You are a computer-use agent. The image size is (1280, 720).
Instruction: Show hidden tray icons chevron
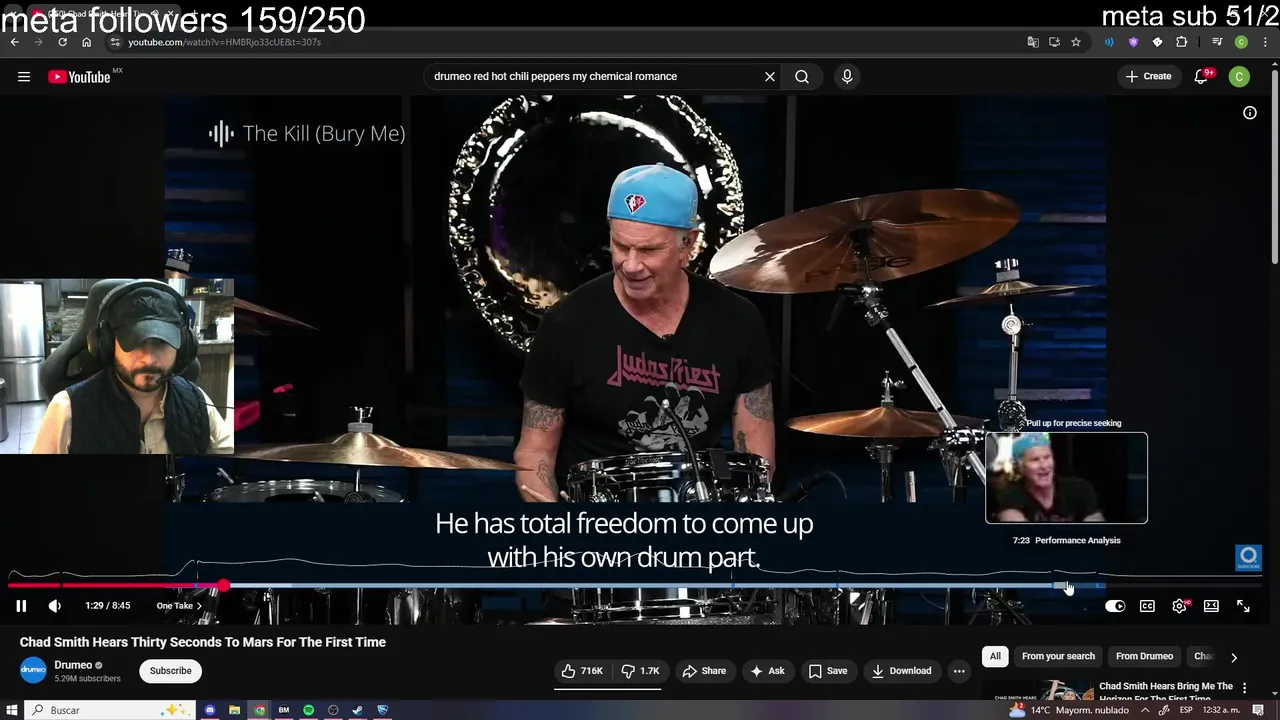point(1145,710)
